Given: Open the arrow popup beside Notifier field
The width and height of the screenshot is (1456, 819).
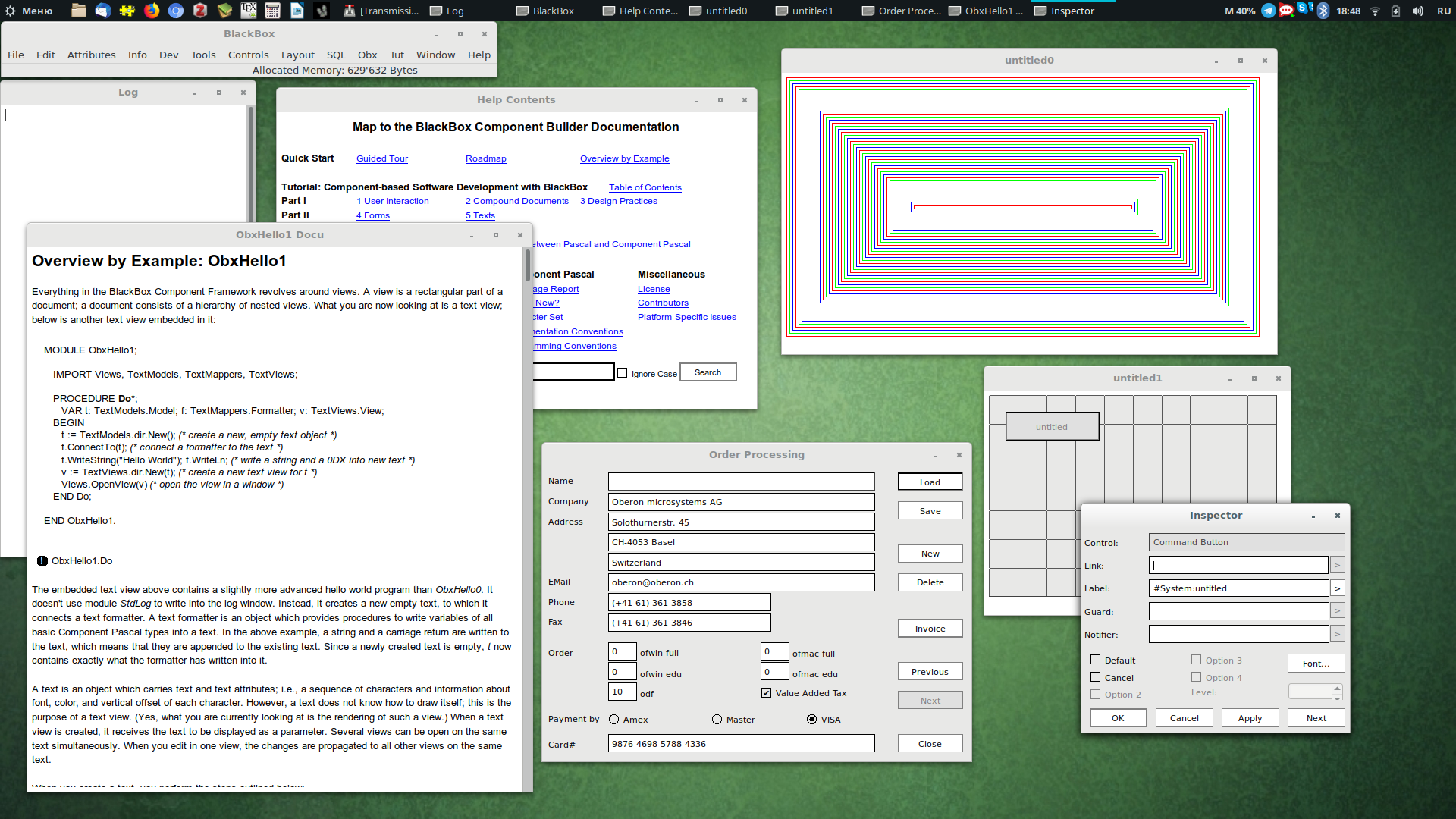Looking at the screenshot, I should click(1337, 635).
